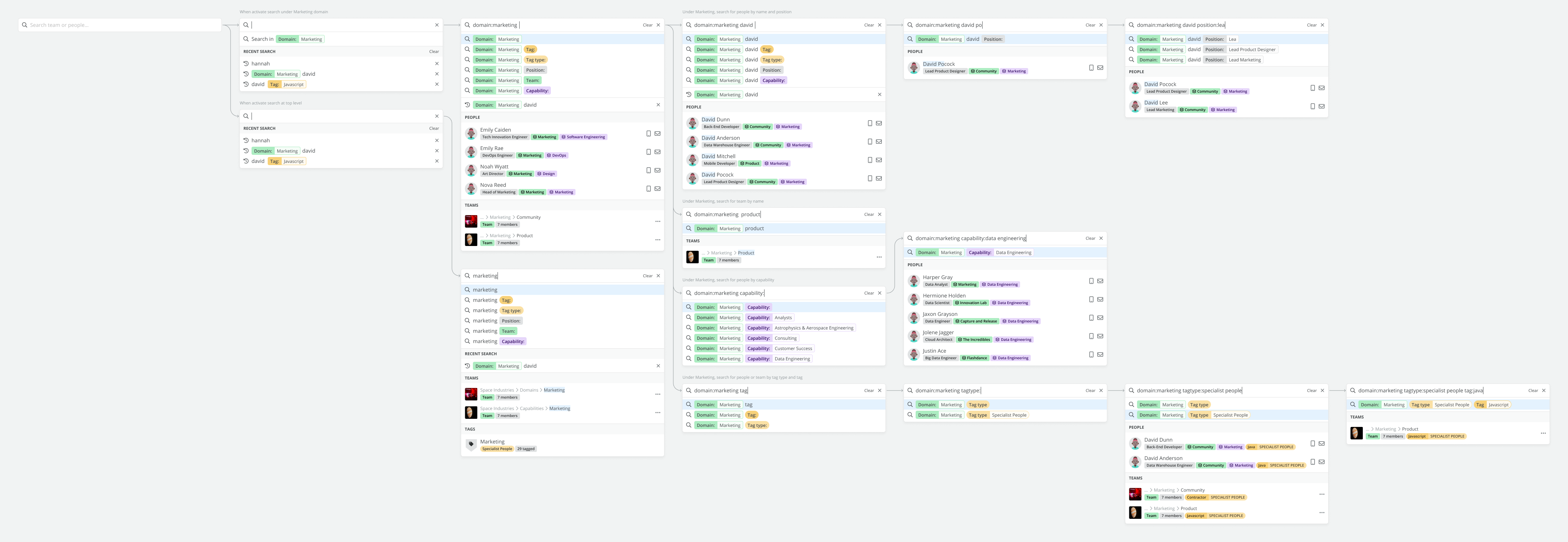Click email icon beside David Lee
Image resolution: width=1568 pixels, height=542 pixels.
1322,106
